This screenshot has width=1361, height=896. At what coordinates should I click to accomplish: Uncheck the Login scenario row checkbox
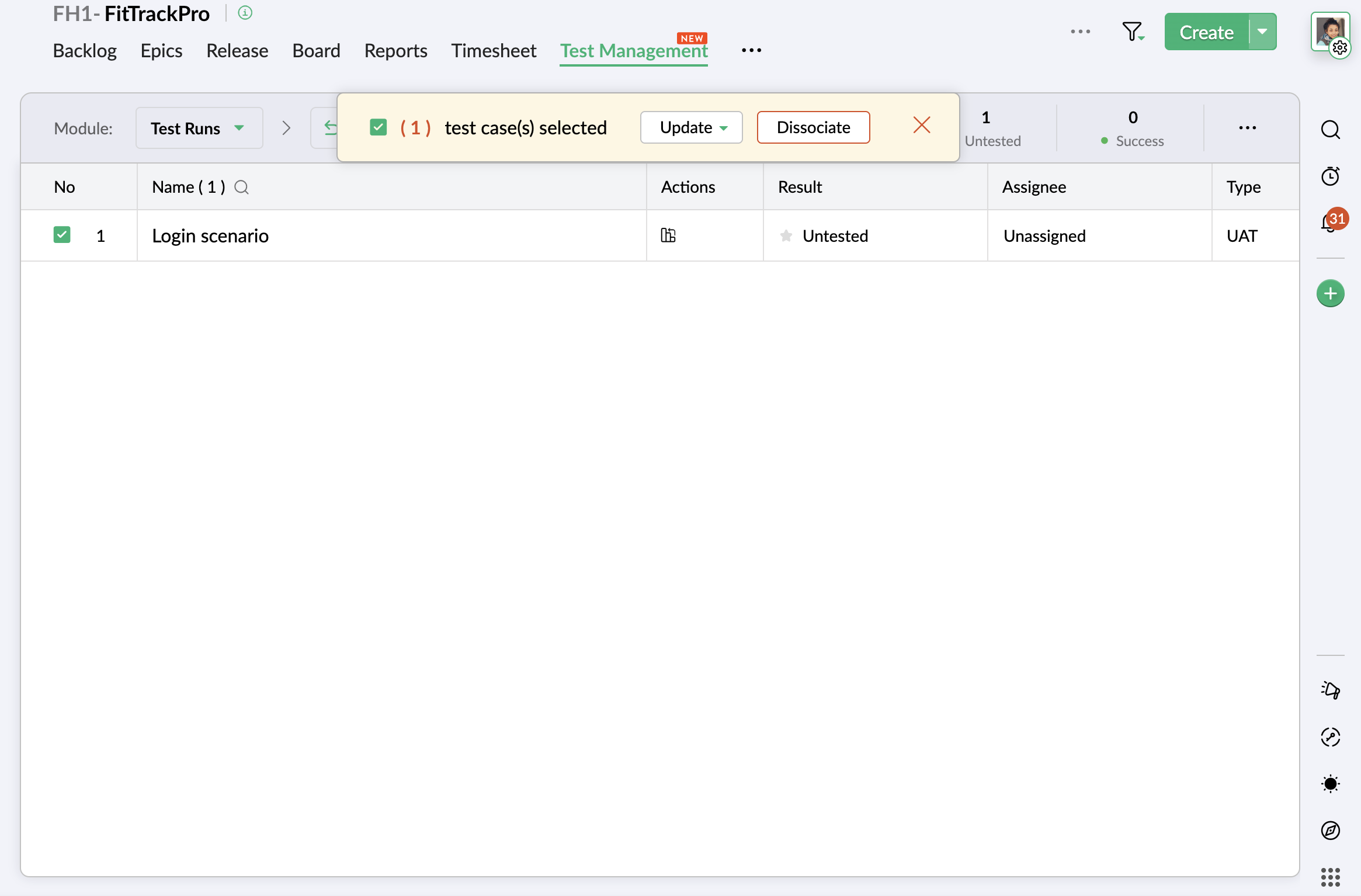click(62, 235)
